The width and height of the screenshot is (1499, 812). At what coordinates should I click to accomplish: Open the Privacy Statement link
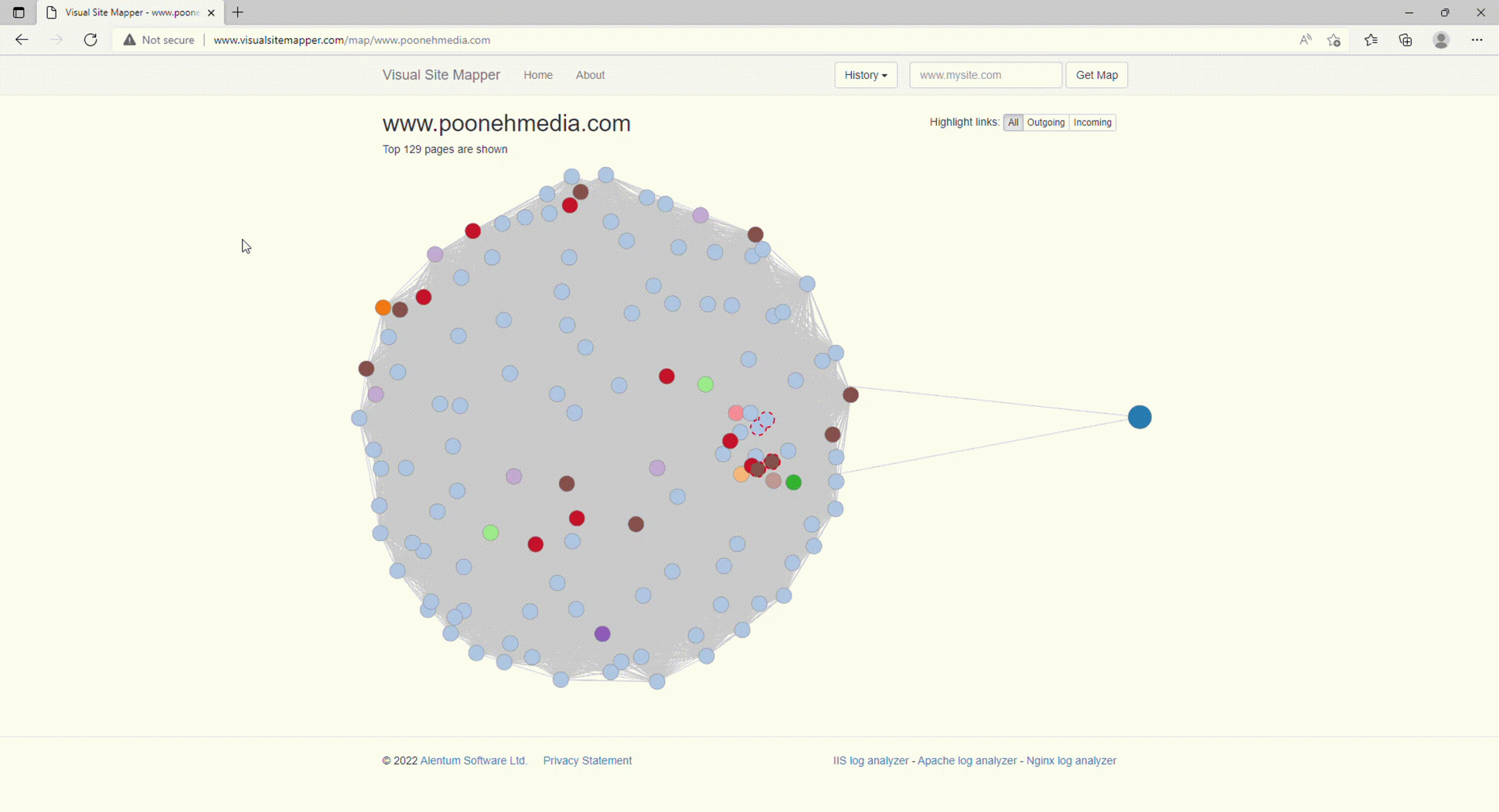(x=587, y=760)
